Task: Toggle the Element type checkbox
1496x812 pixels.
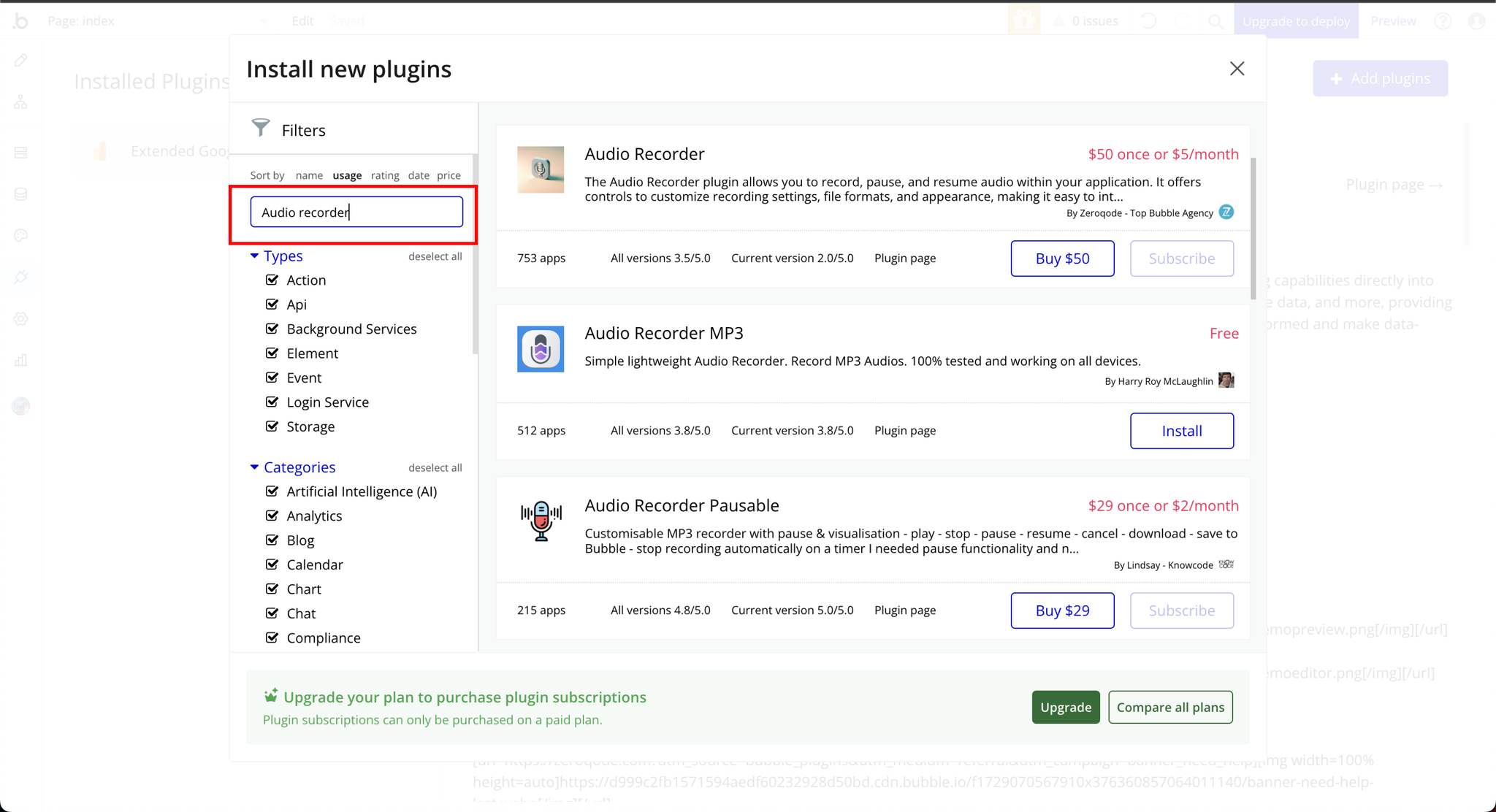Action: (x=272, y=353)
